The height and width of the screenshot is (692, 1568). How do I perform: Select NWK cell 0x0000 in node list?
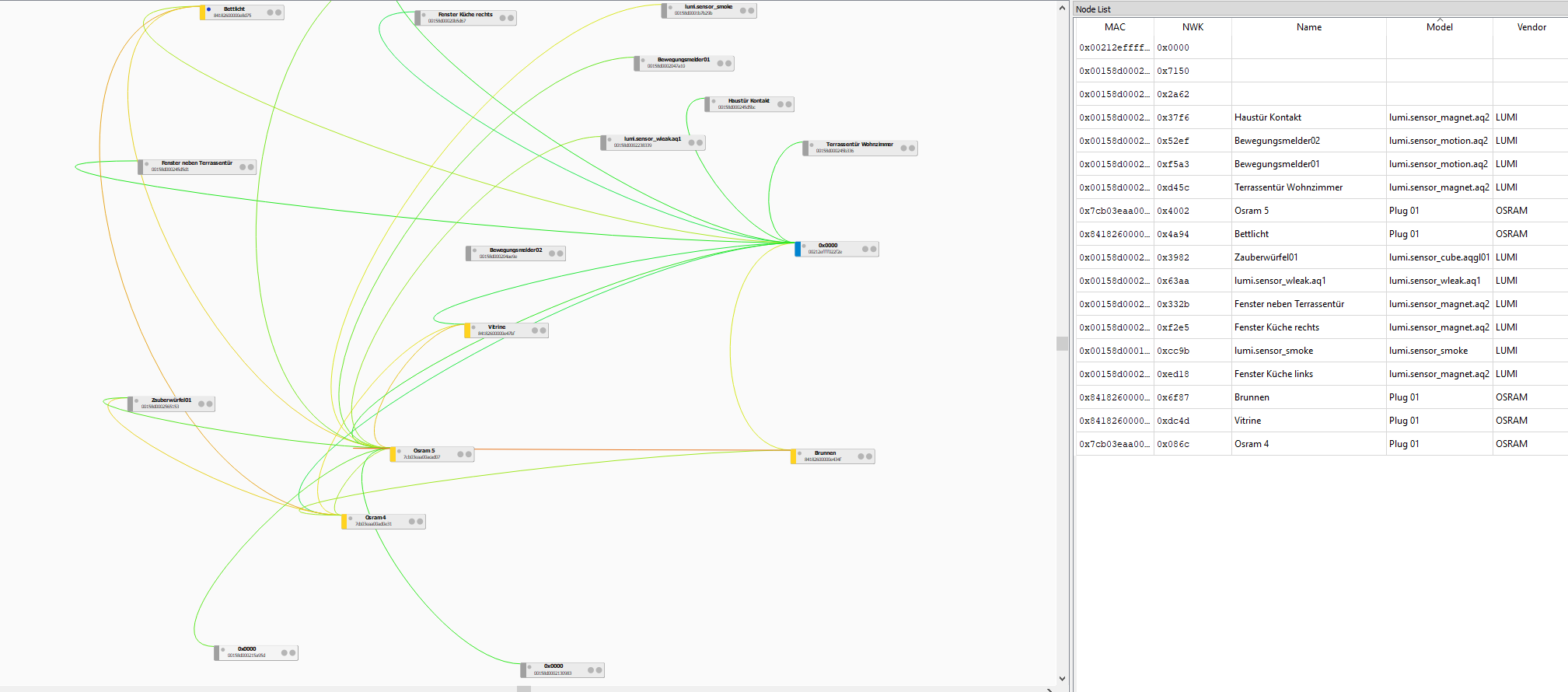click(1193, 47)
